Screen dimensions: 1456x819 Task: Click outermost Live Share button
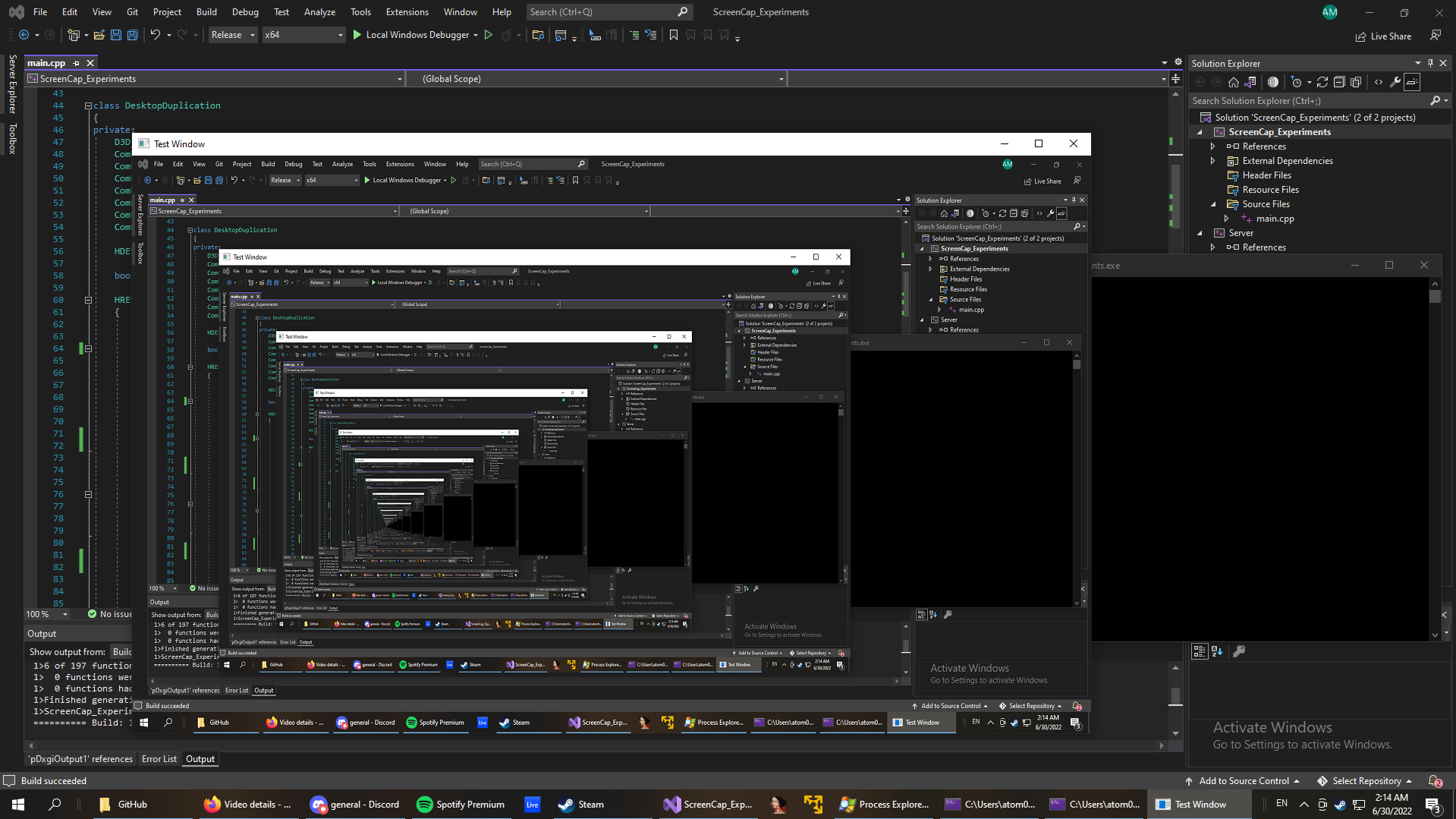point(1383,36)
